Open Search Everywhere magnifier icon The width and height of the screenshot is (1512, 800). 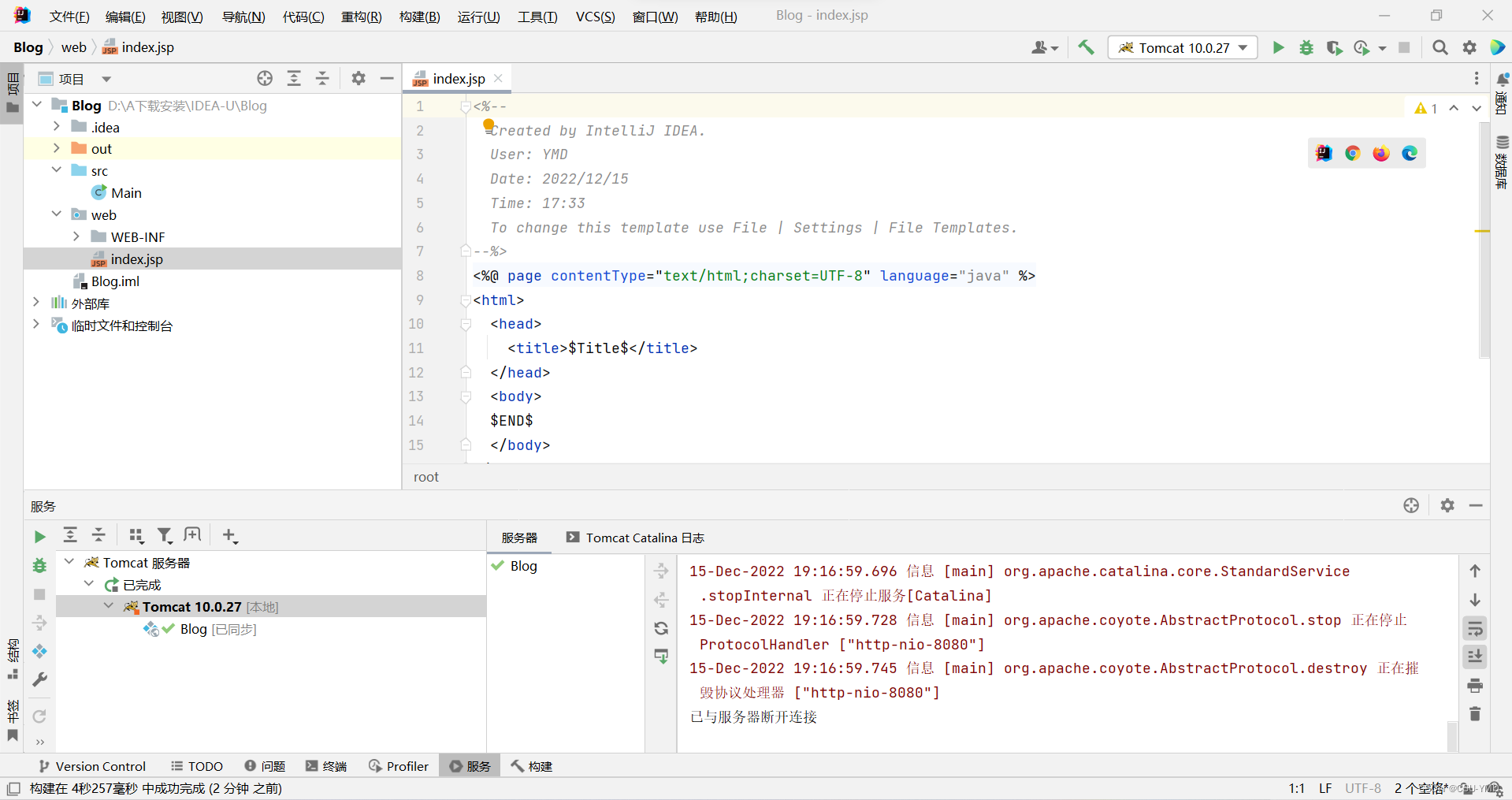tap(1440, 47)
